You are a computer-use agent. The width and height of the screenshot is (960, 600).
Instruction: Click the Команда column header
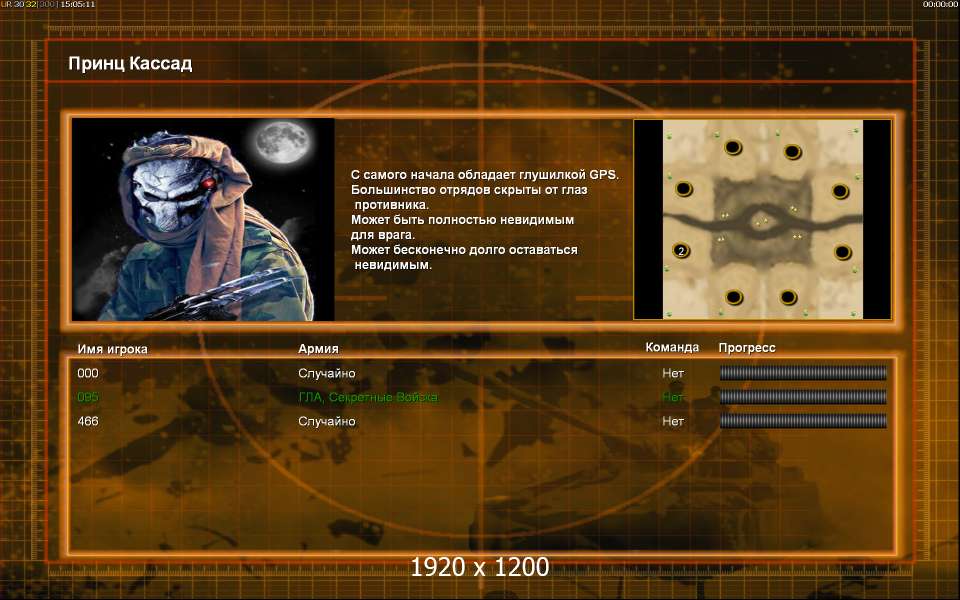[x=672, y=347]
